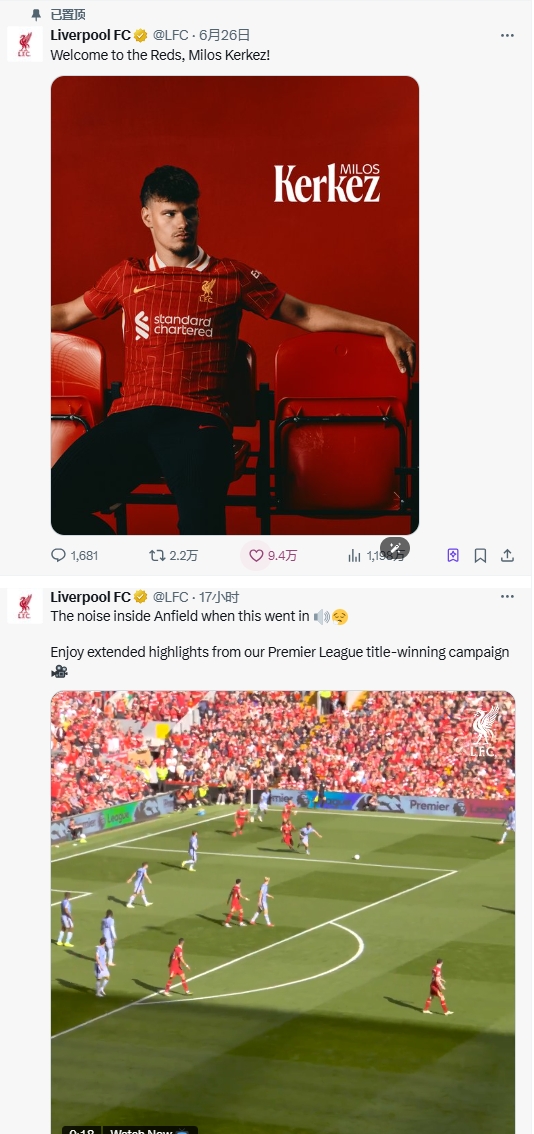Open Liverpool FC profile name in first post
This screenshot has width=534, height=1134.
coord(90,35)
